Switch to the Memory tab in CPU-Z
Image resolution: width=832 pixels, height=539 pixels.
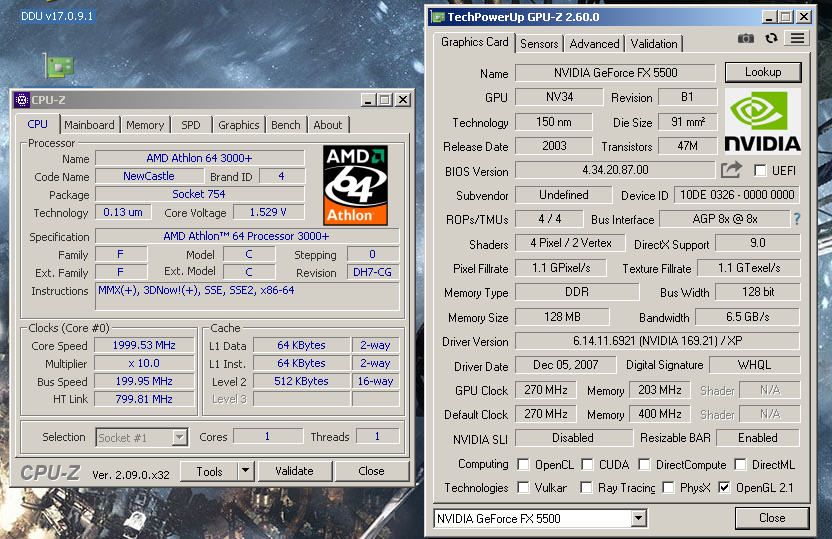[145, 125]
